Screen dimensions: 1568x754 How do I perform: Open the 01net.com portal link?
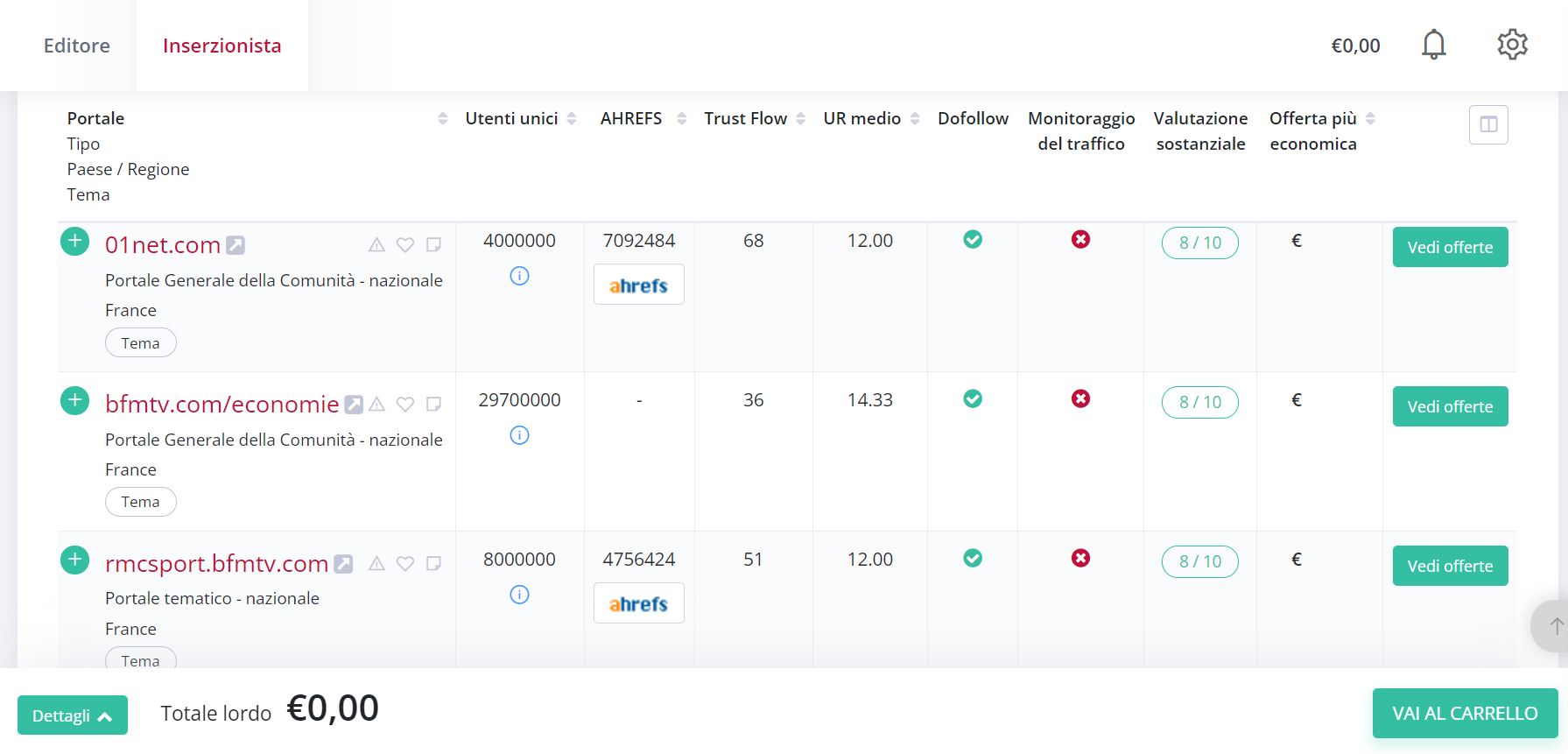point(163,245)
